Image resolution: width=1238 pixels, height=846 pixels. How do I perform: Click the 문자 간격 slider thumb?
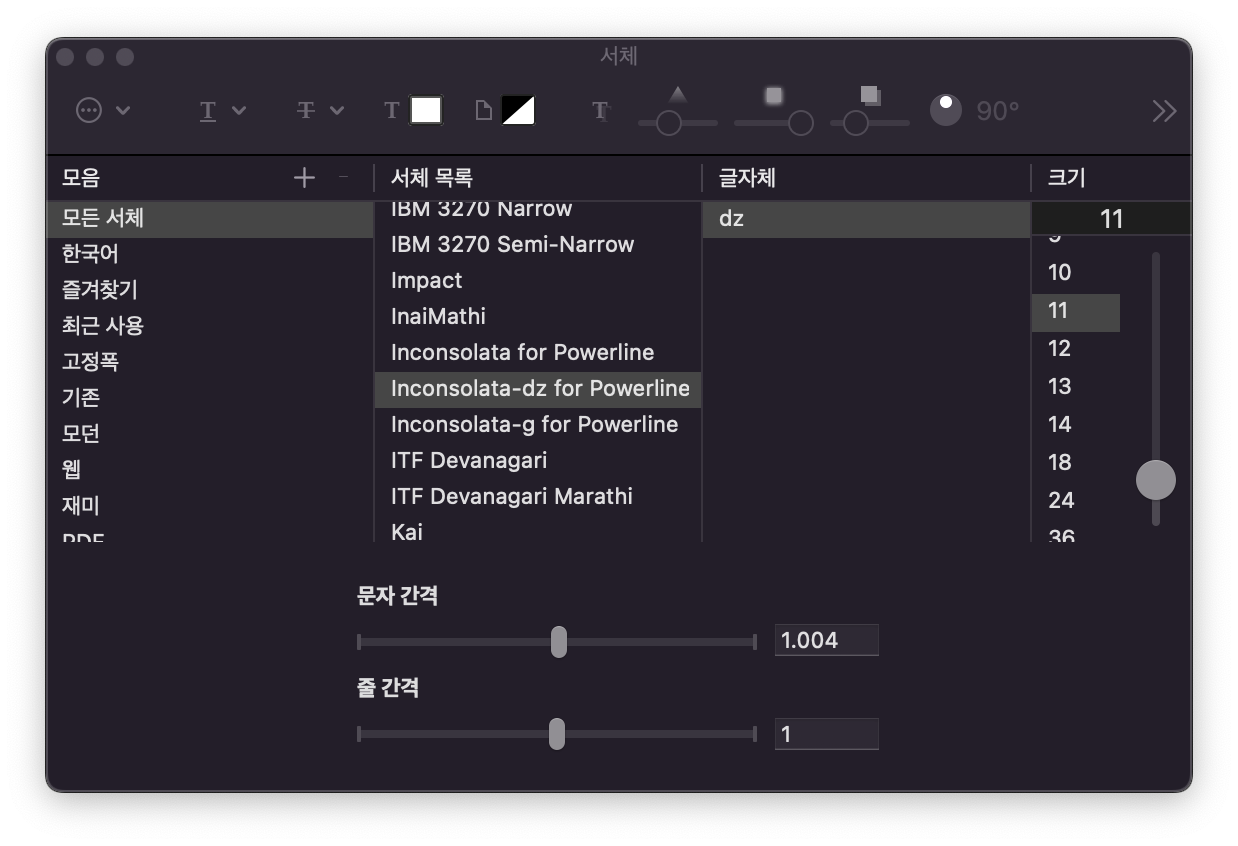(x=559, y=642)
